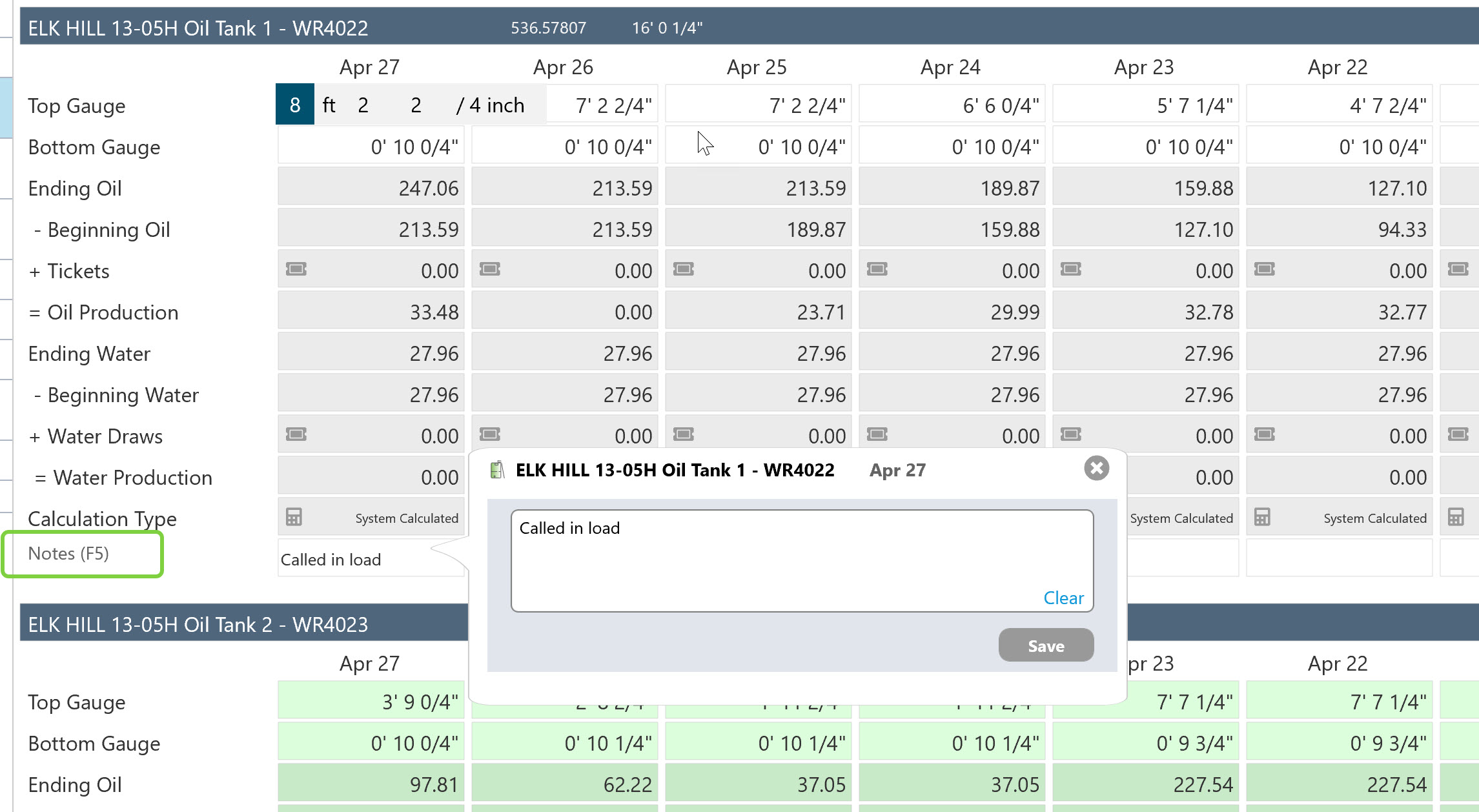Click the Apr 23 Water Draws ticket icon

coord(1071,434)
